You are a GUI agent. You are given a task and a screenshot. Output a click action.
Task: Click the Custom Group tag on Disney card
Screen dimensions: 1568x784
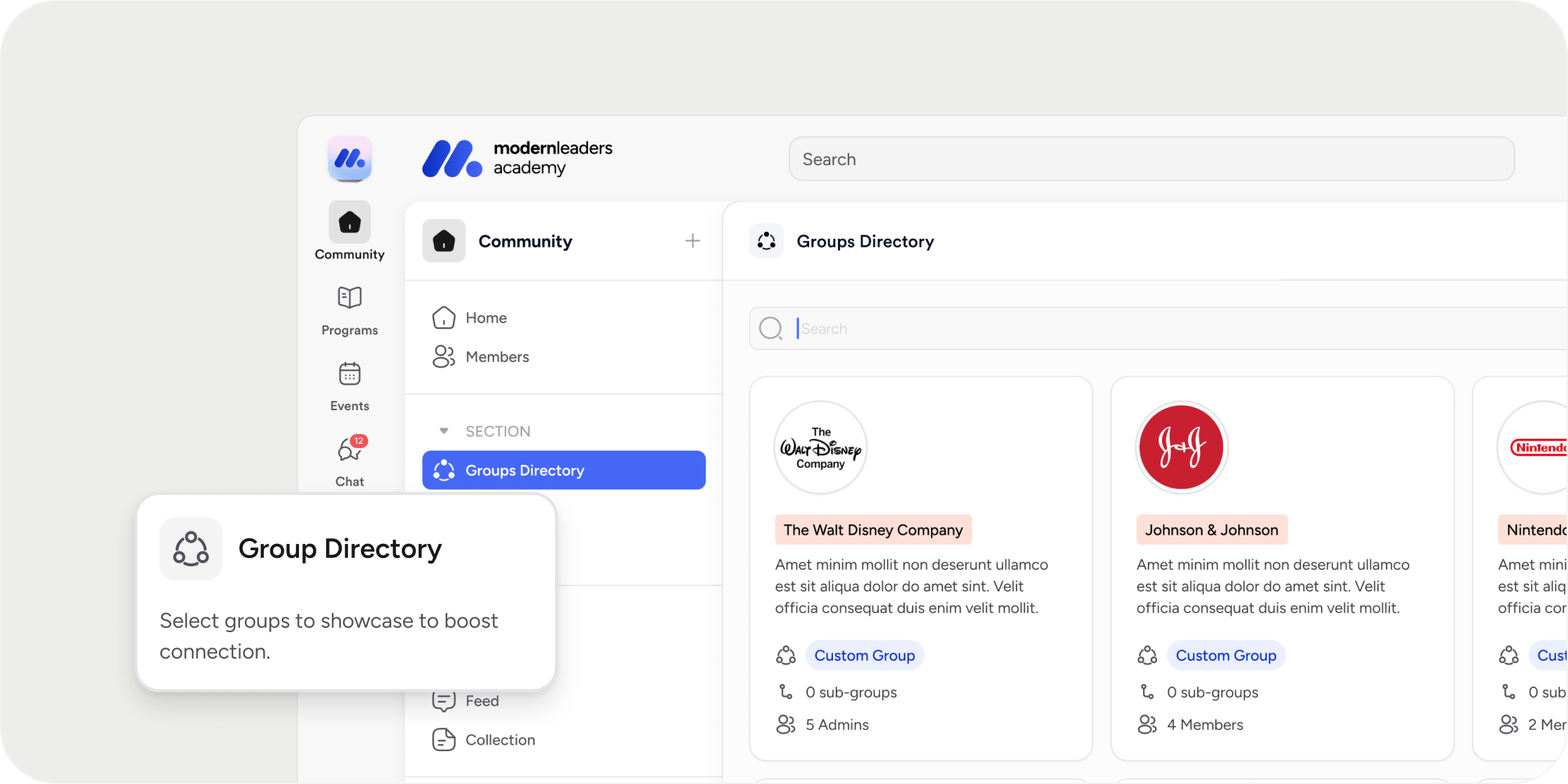pos(864,655)
